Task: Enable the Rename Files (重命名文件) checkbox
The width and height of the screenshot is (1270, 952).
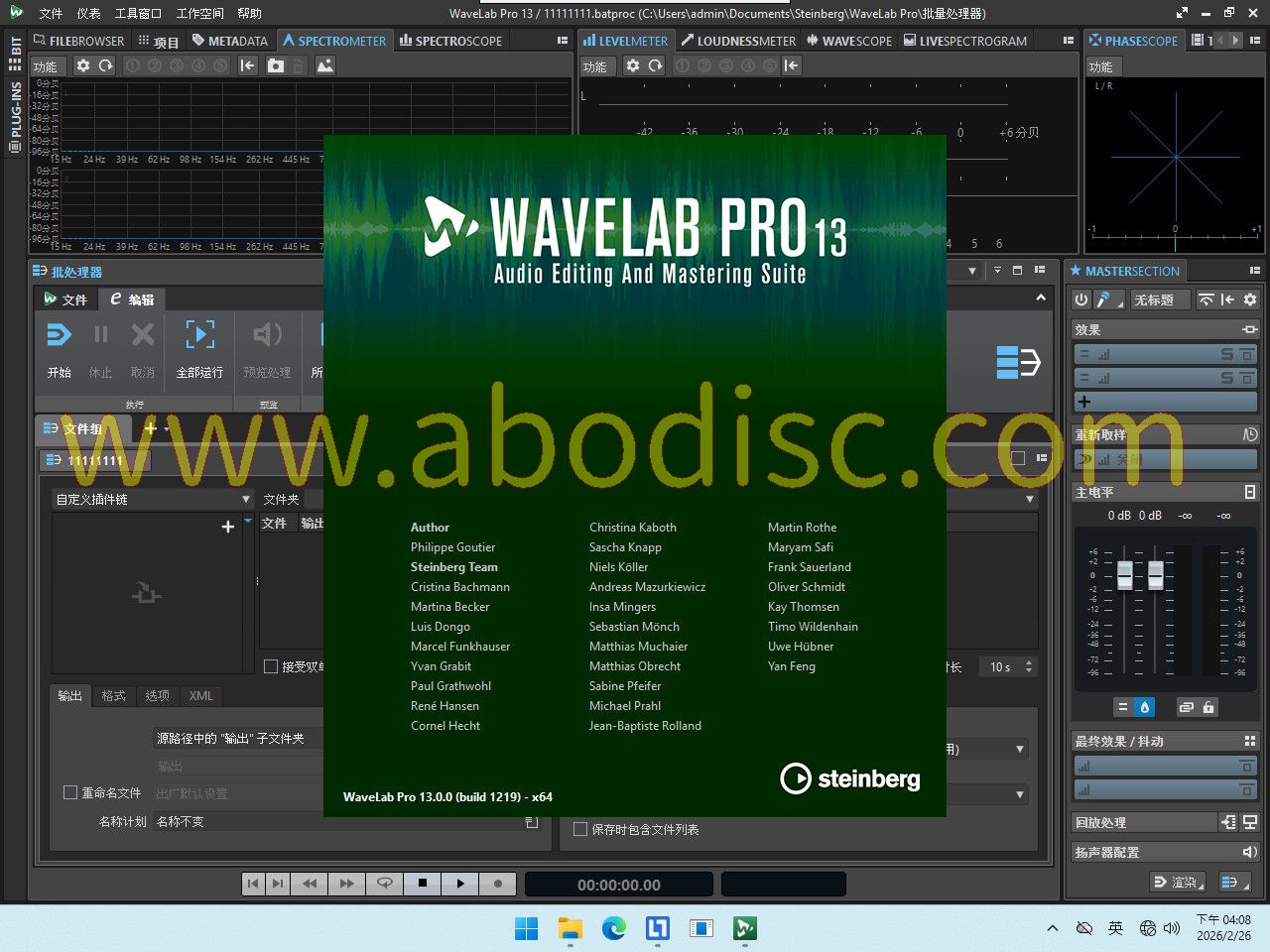Action: coord(70,792)
